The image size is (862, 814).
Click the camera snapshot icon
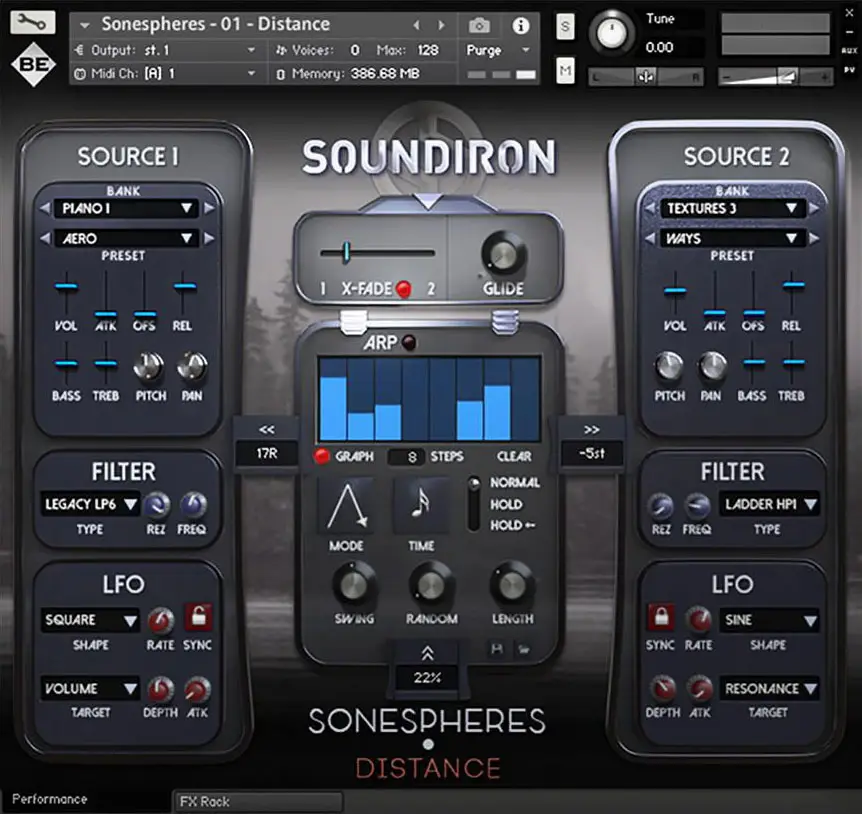click(x=479, y=25)
